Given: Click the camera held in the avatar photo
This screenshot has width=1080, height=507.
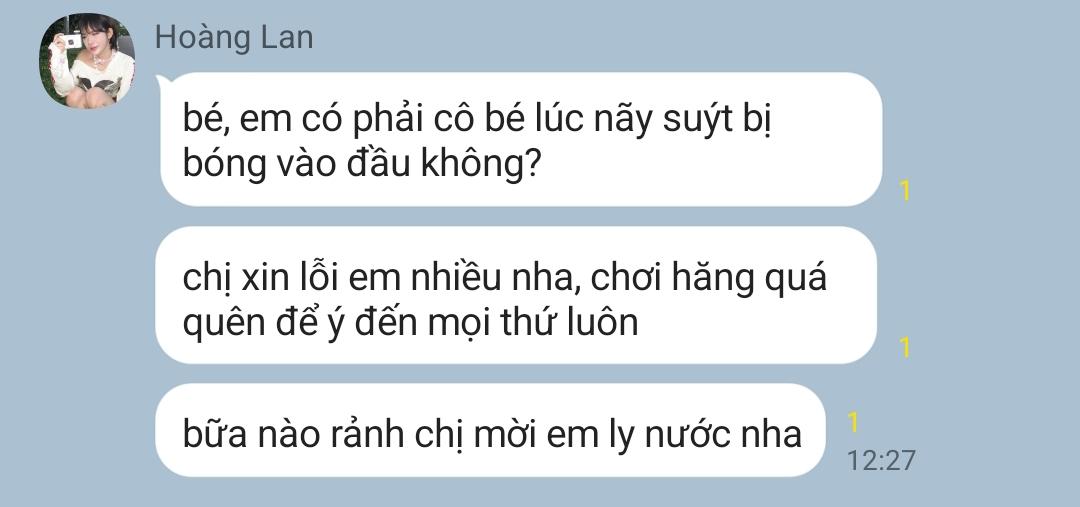Looking at the screenshot, I should (73, 41).
